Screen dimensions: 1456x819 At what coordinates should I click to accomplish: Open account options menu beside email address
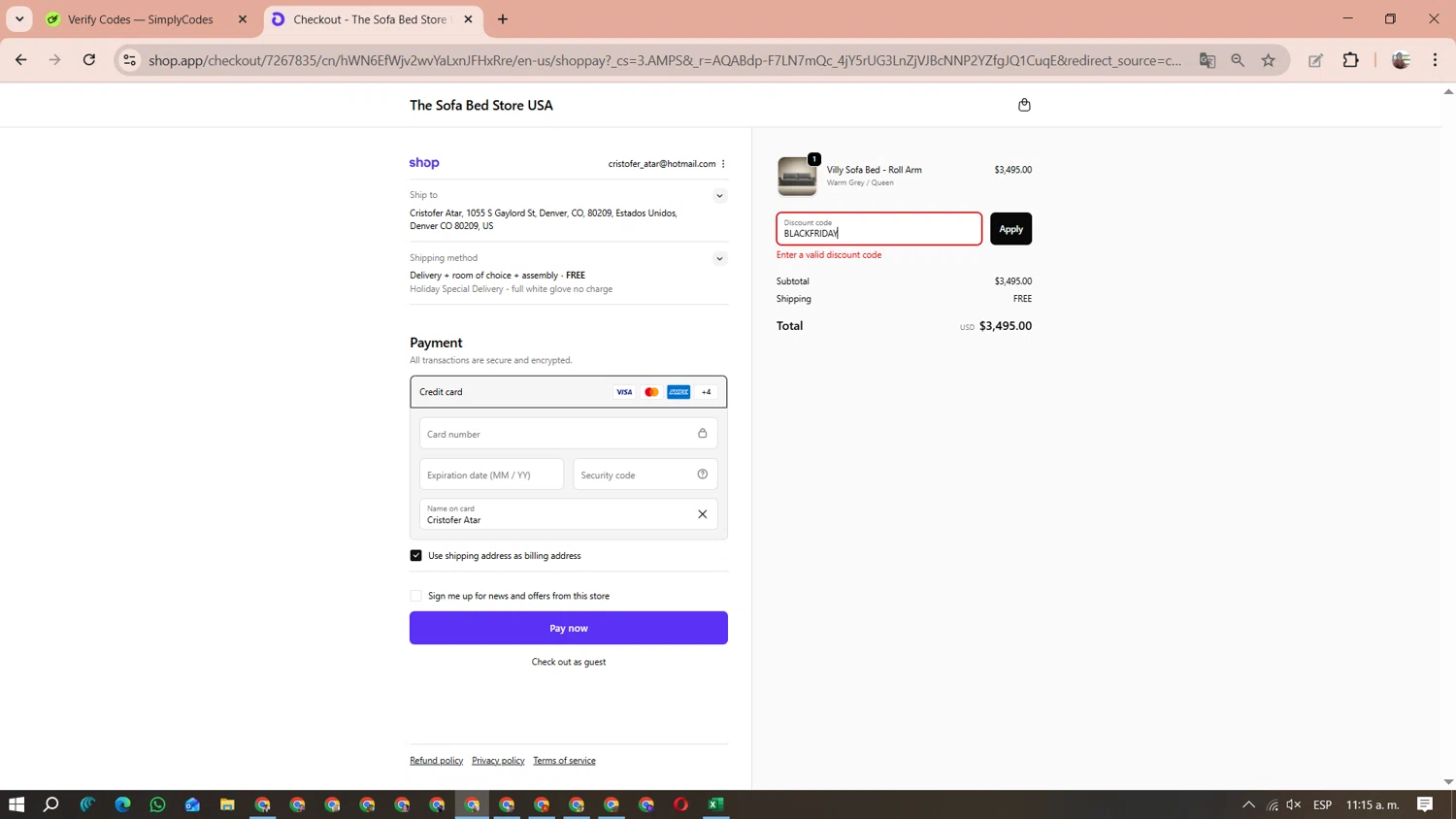click(x=723, y=164)
